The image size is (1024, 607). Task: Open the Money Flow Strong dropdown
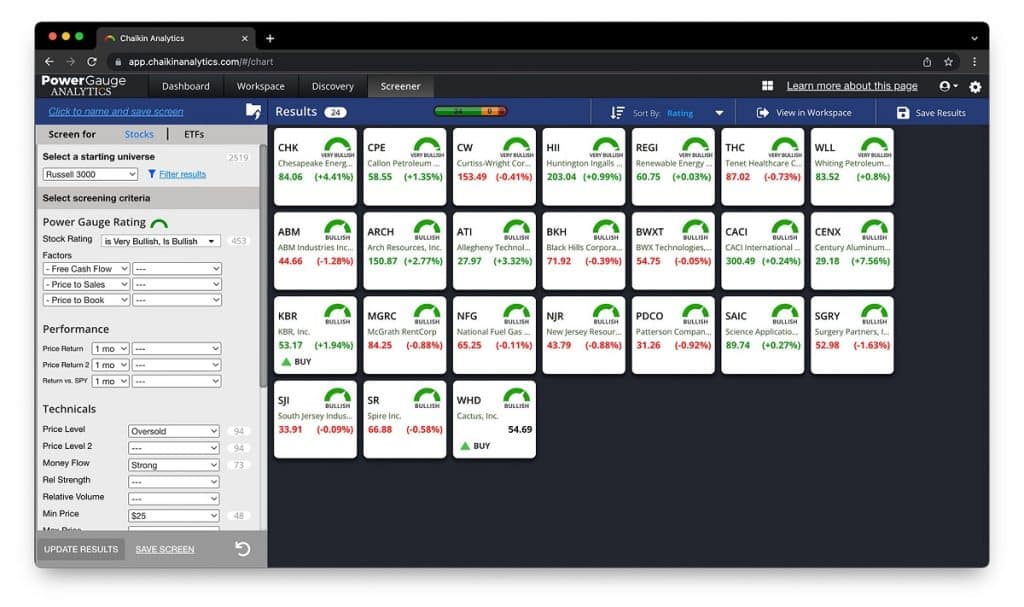173,465
